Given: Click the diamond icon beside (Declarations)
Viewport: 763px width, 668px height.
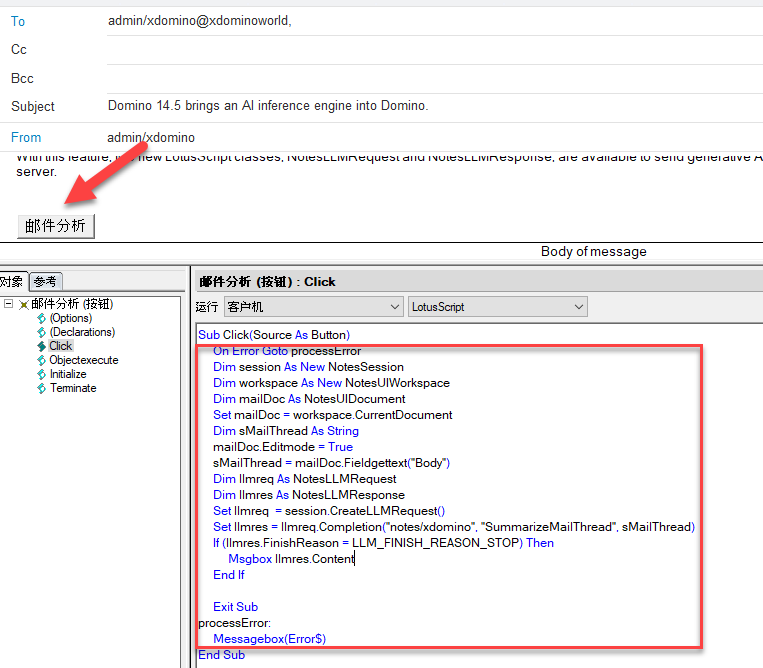Looking at the screenshot, I should tap(41, 332).
